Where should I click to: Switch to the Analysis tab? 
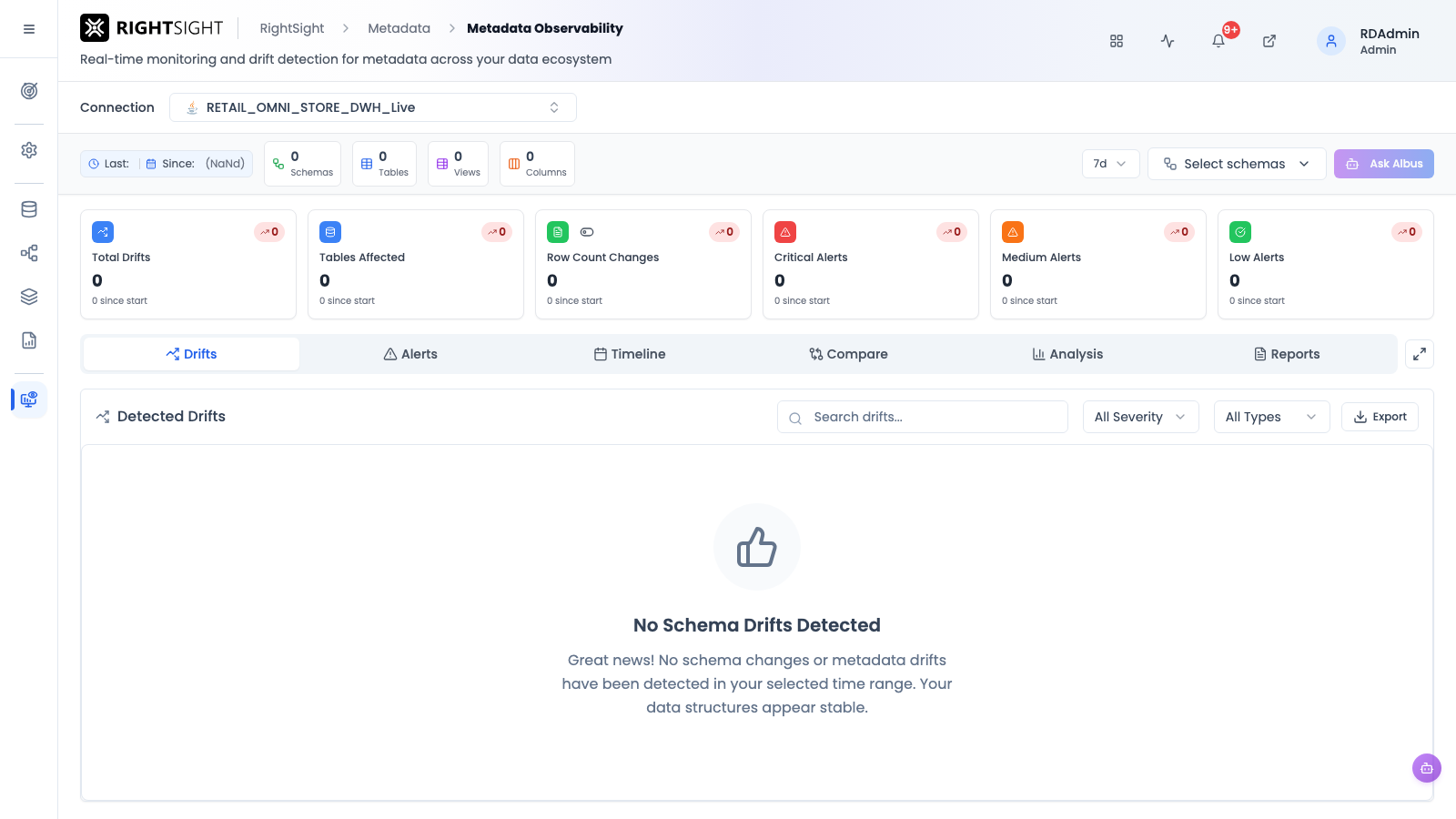tap(1067, 354)
